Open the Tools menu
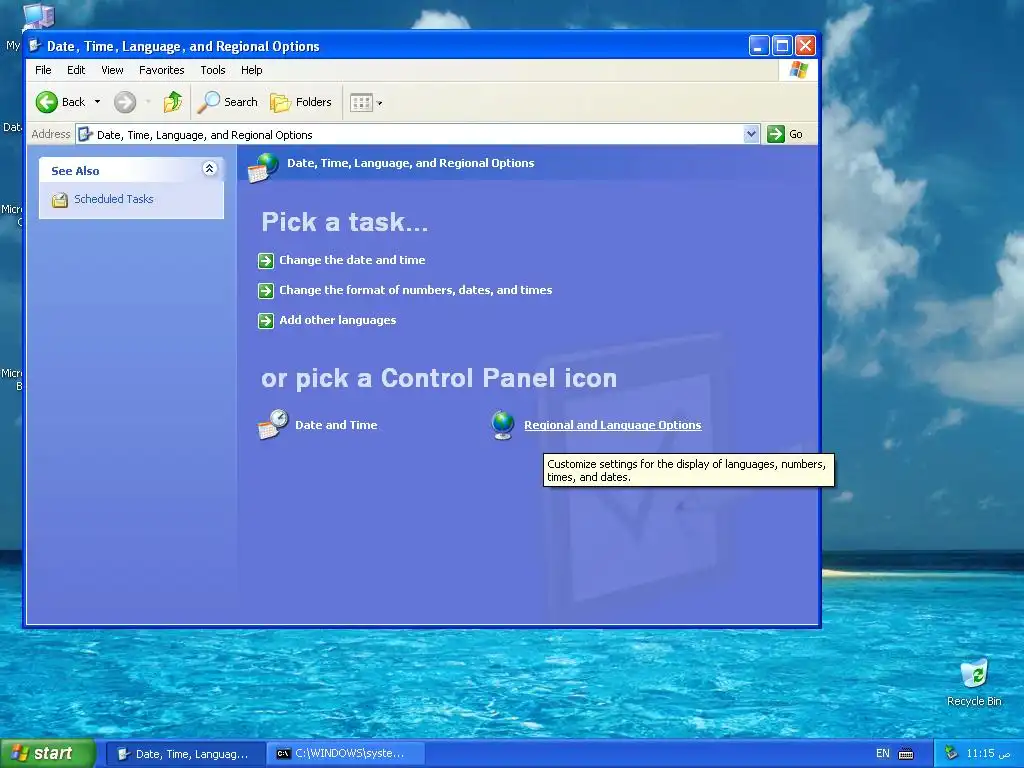 [x=212, y=70]
